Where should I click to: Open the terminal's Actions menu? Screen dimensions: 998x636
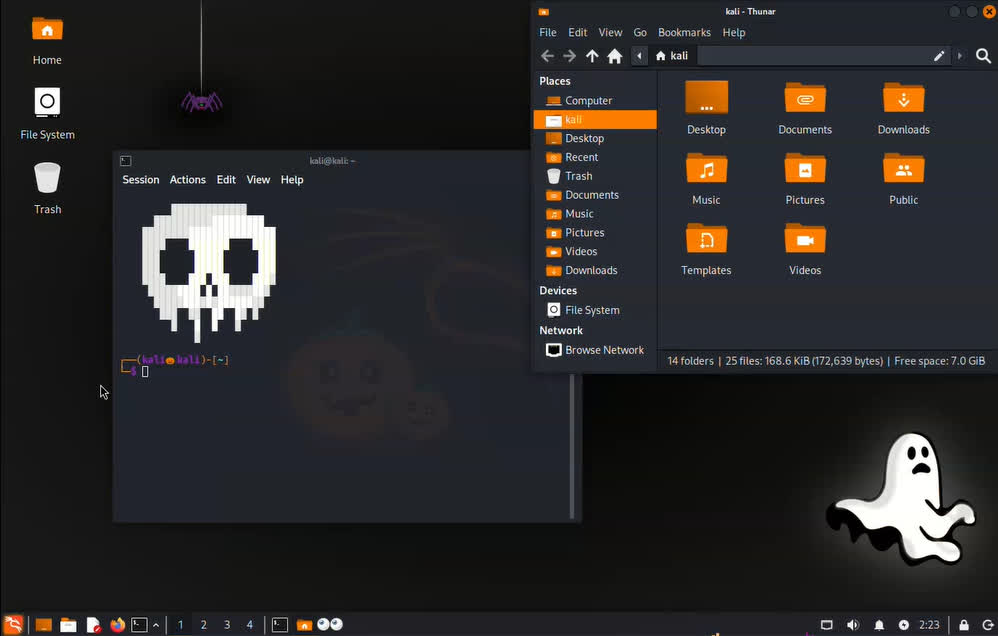pyautogui.click(x=187, y=180)
